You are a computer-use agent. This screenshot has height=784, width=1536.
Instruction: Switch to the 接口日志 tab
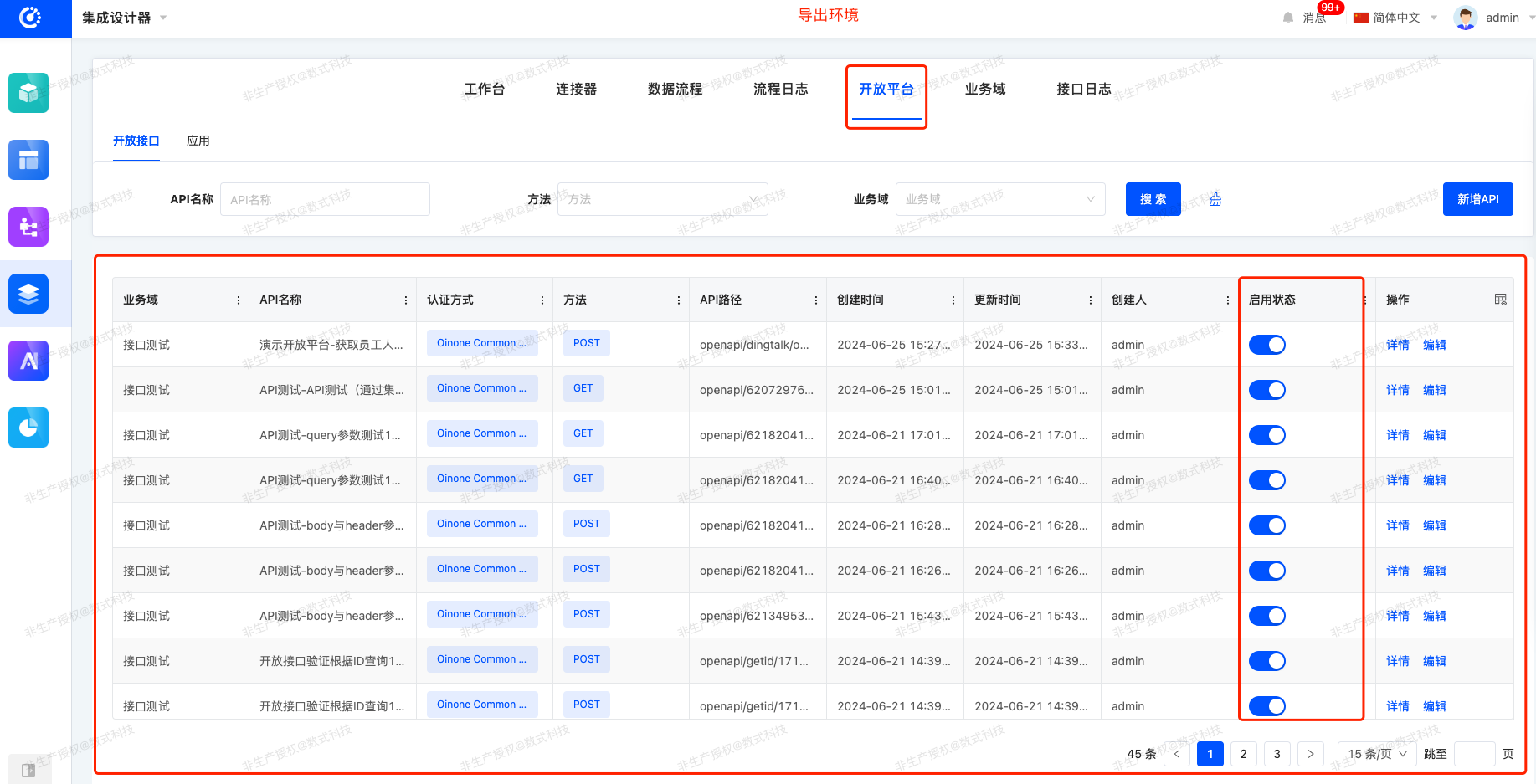click(x=1084, y=89)
